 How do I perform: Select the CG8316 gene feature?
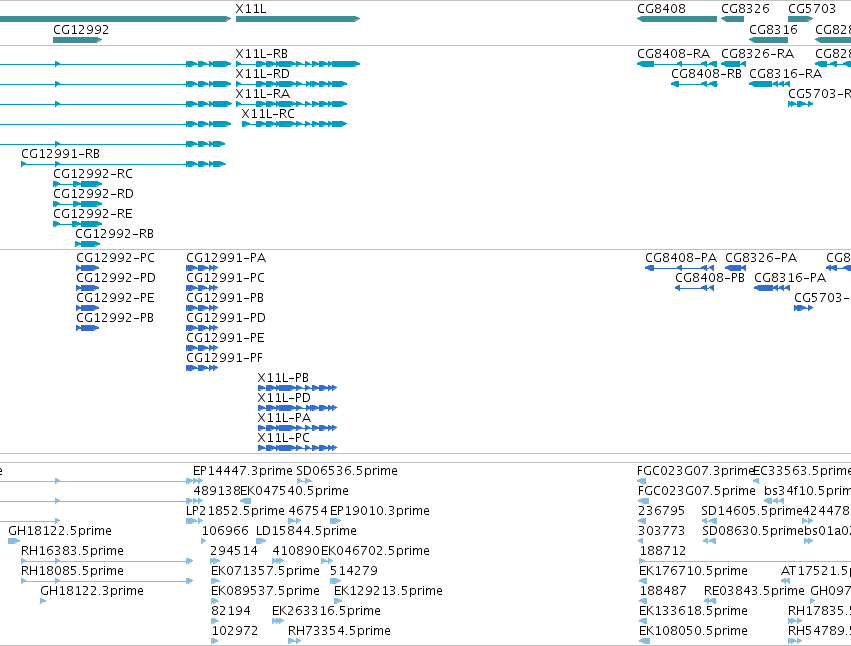769,40
